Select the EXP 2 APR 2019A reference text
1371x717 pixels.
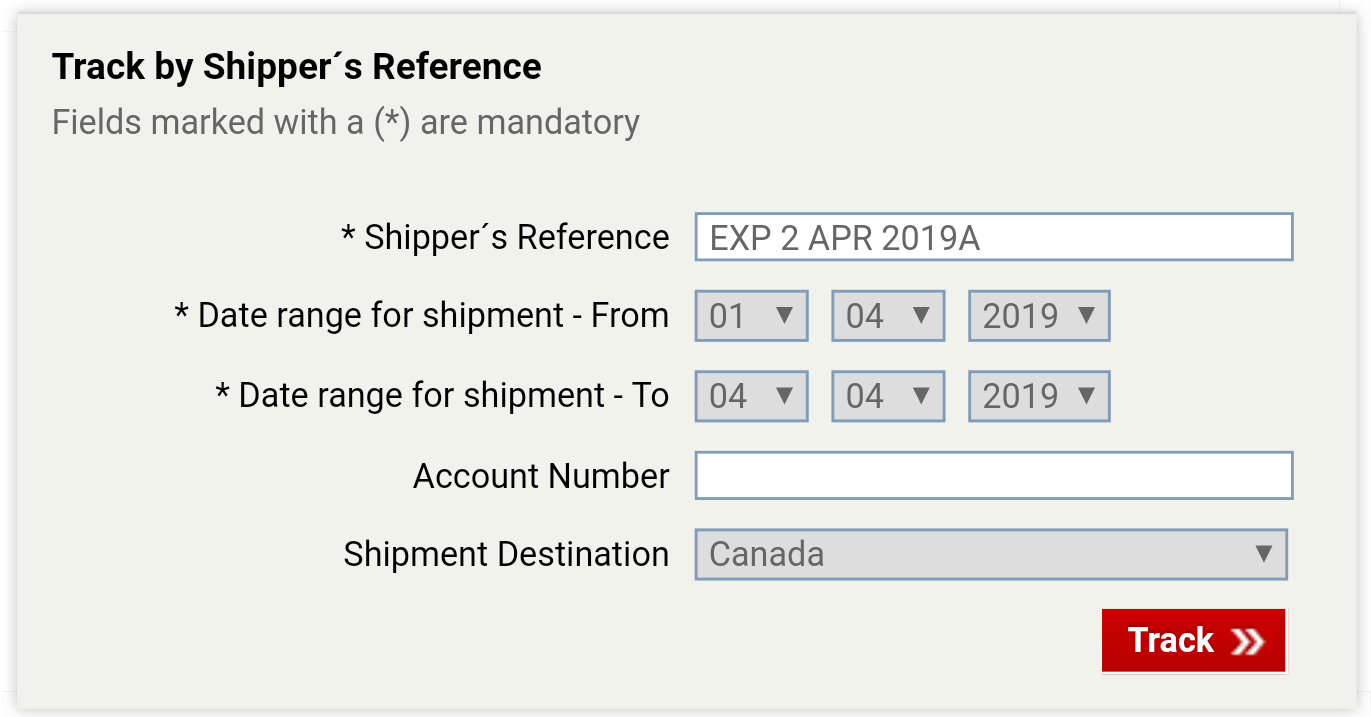[845, 238]
